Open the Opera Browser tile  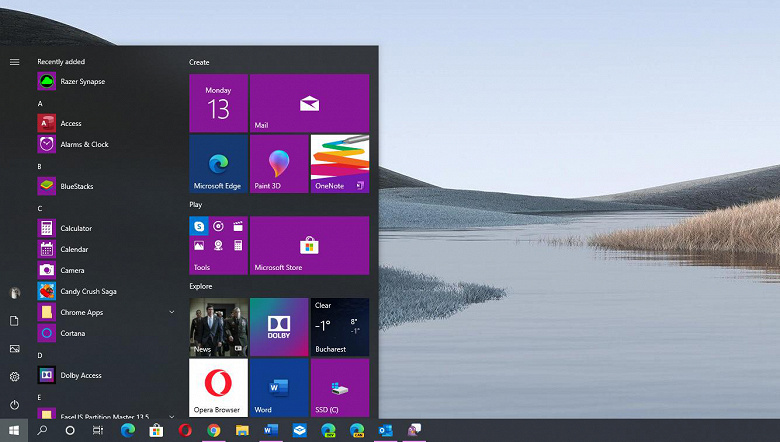tap(218, 388)
